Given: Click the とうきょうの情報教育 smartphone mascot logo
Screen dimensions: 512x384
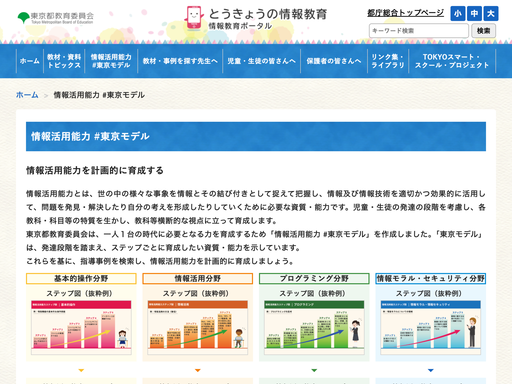Looking at the screenshot, I should tap(194, 17).
